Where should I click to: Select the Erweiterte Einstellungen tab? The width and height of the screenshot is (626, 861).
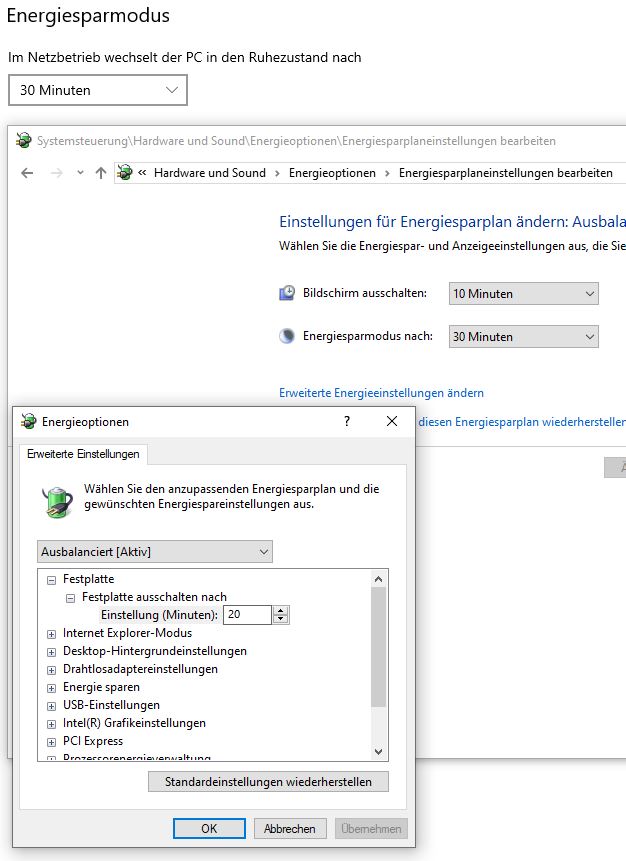click(83, 454)
